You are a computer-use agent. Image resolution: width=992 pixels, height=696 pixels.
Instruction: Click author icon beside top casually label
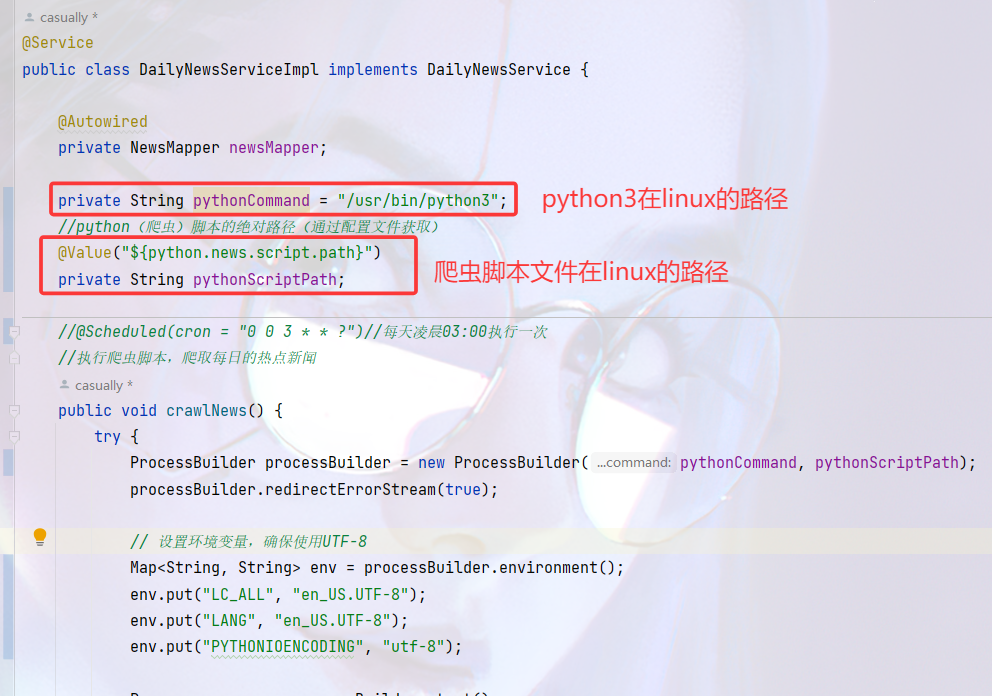click(29, 18)
